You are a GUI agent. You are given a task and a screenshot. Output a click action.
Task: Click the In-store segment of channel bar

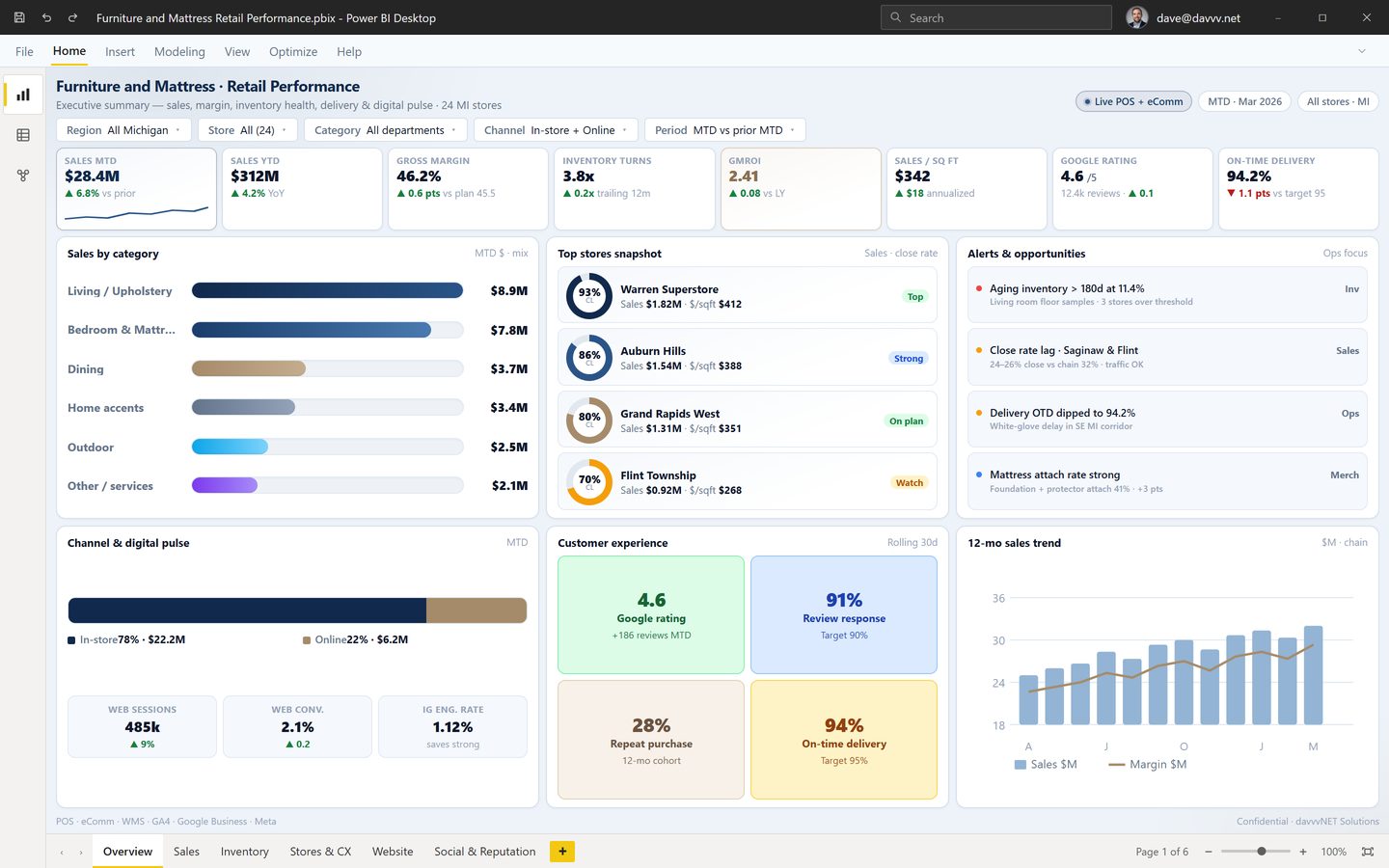point(247,610)
